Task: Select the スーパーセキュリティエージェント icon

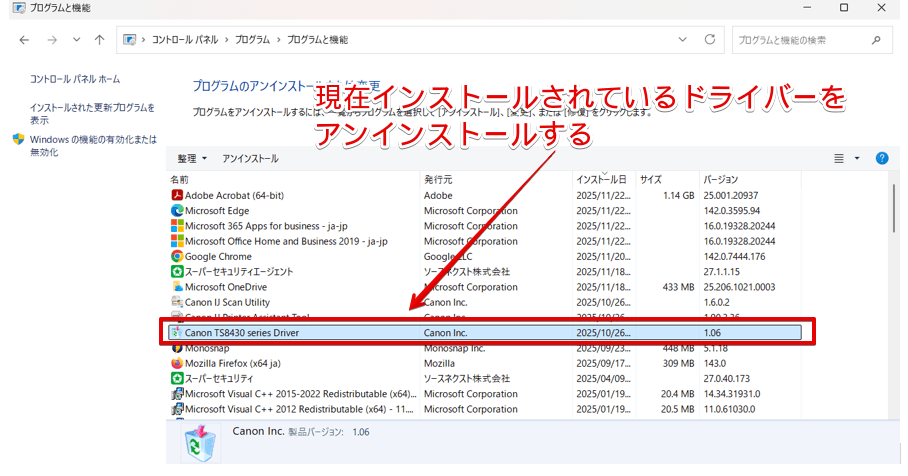Action: click(177, 272)
